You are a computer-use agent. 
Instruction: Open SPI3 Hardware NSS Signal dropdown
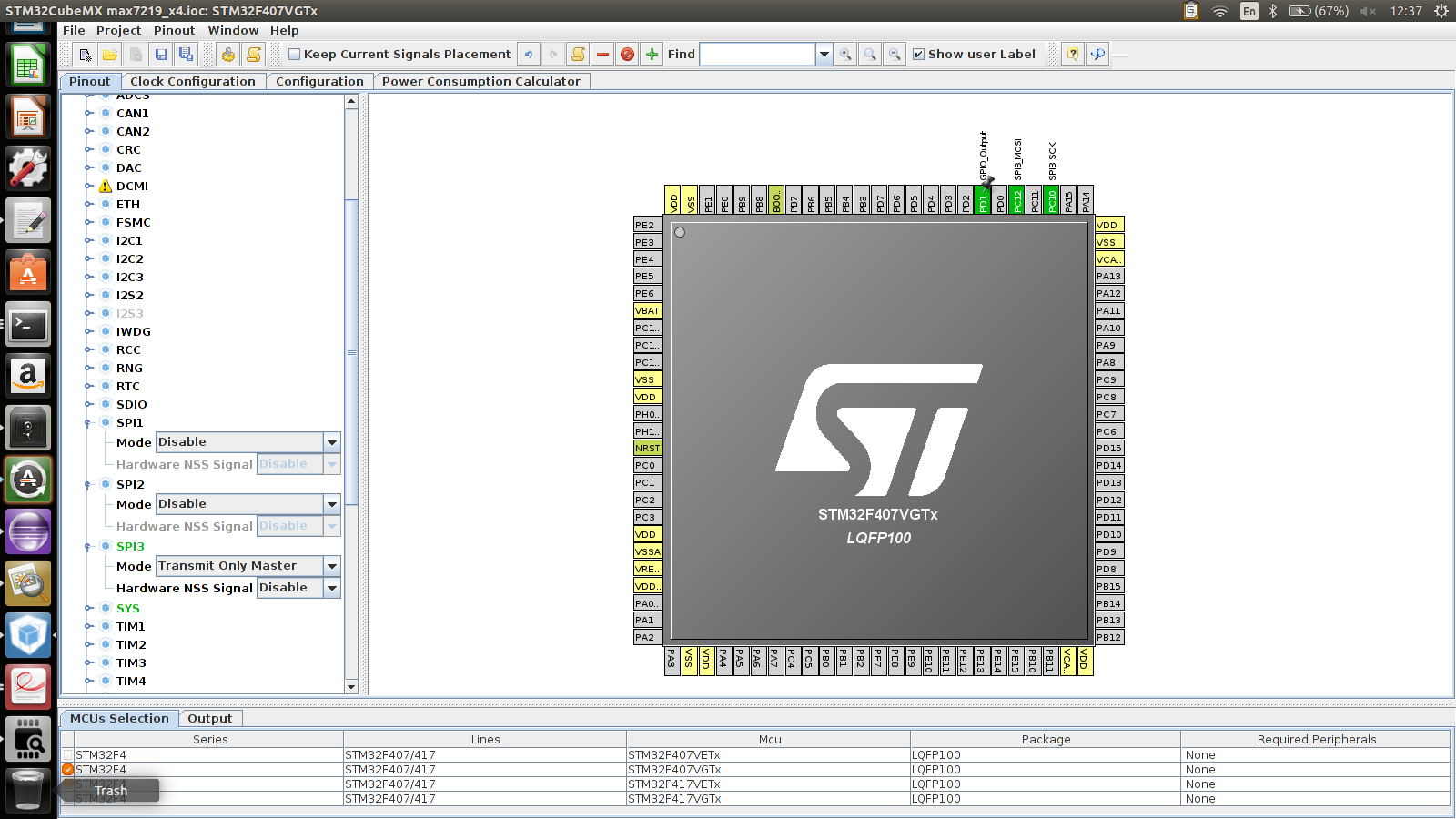pyautogui.click(x=332, y=588)
